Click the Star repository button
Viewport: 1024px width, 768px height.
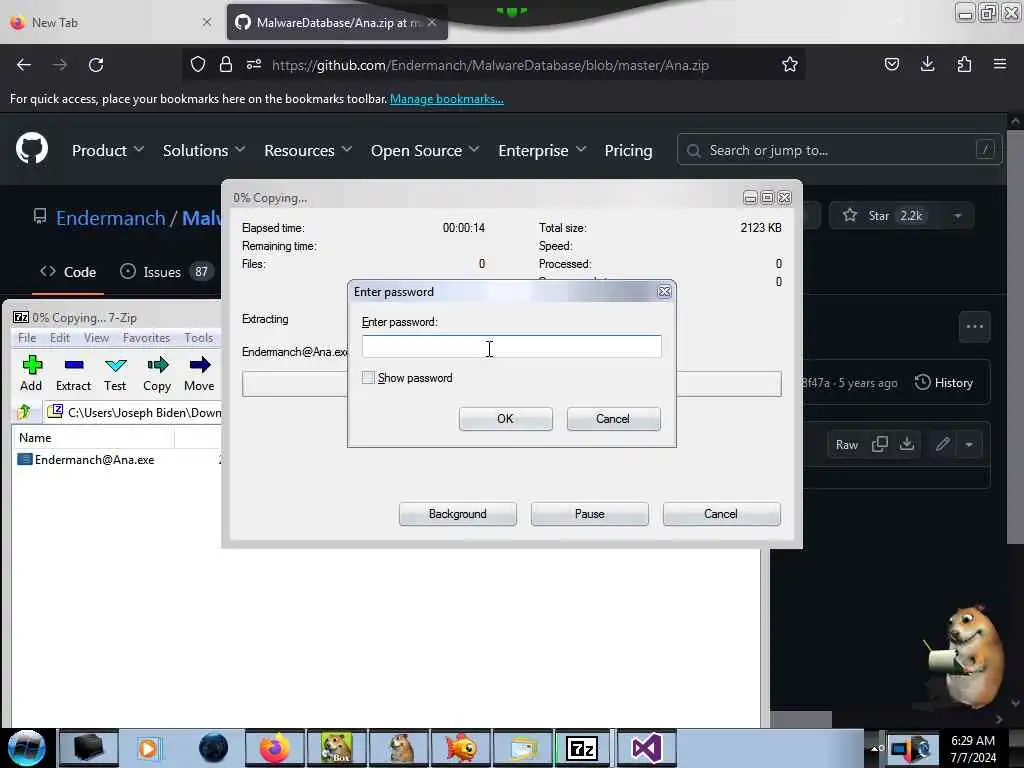point(884,216)
